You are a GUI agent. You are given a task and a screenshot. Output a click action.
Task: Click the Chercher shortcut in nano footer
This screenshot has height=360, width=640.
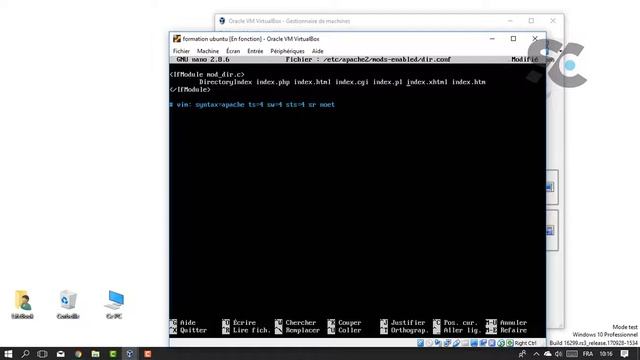pyautogui.click(x=296, y=322)
